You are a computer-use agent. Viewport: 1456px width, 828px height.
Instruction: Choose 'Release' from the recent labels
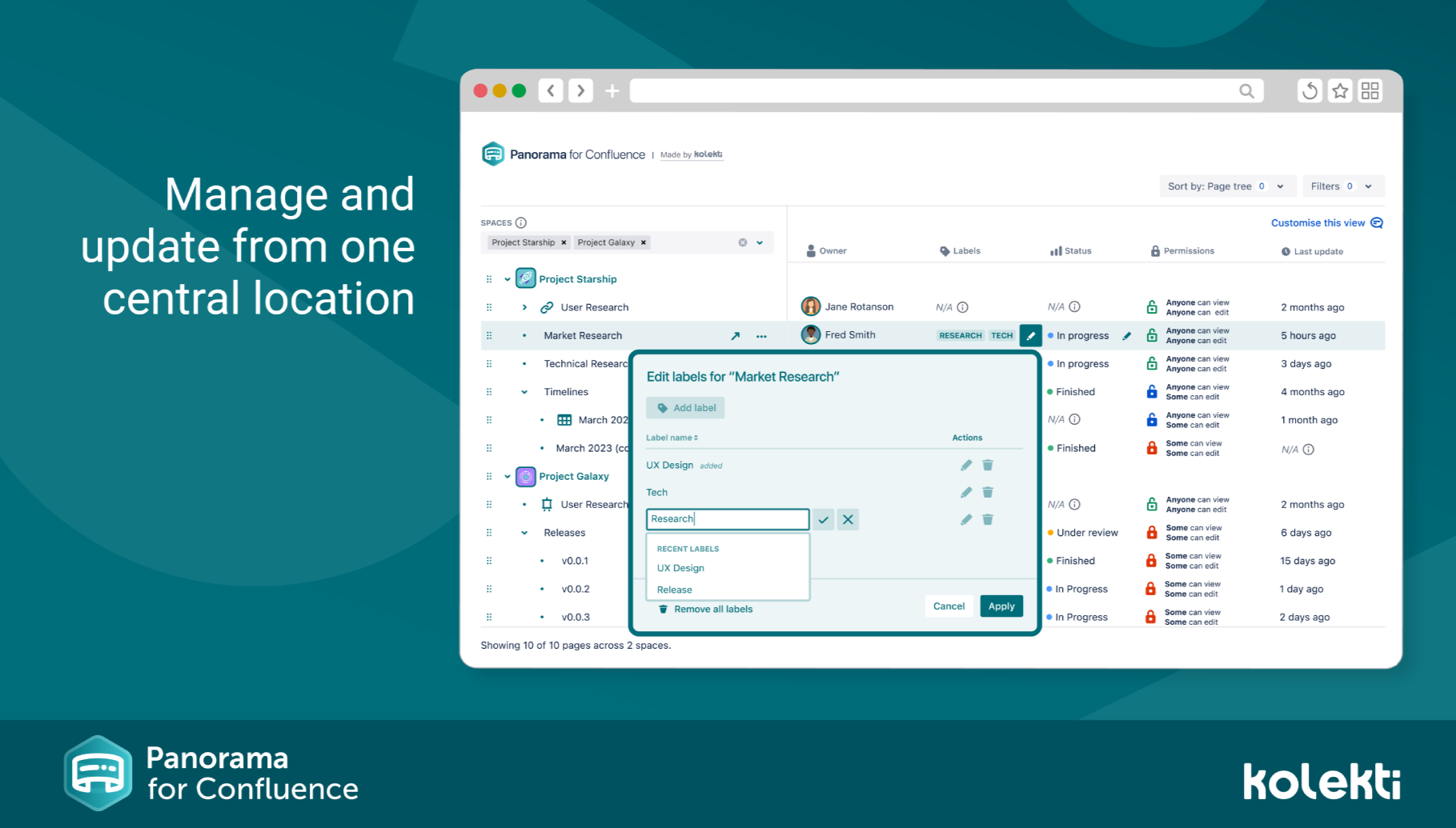(x=675, y=590)
